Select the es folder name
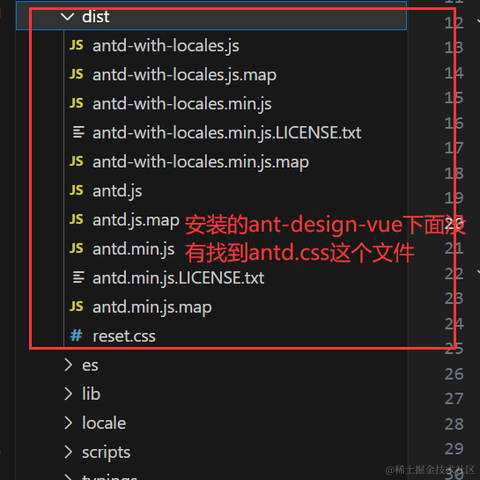Viewport: 480px width, 480px height. [x=90, y=366]
